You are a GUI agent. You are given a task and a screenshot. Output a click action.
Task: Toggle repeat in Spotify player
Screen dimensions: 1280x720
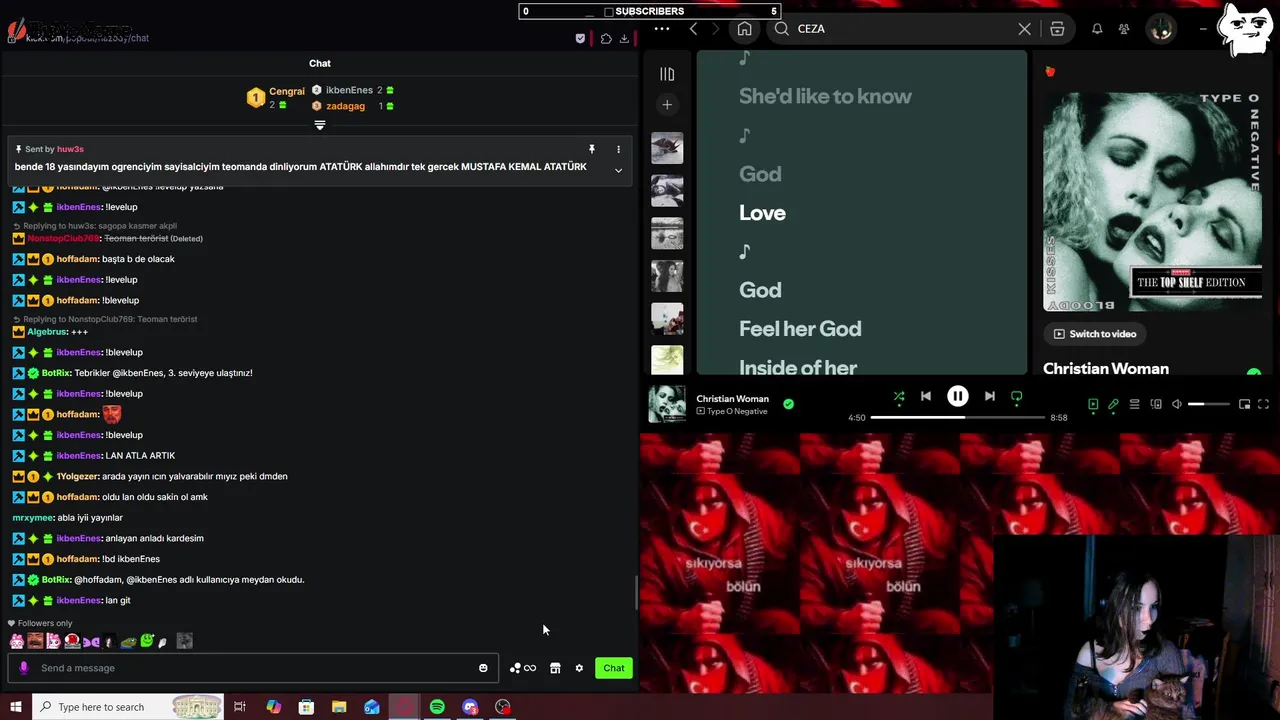pos(1016,397)
